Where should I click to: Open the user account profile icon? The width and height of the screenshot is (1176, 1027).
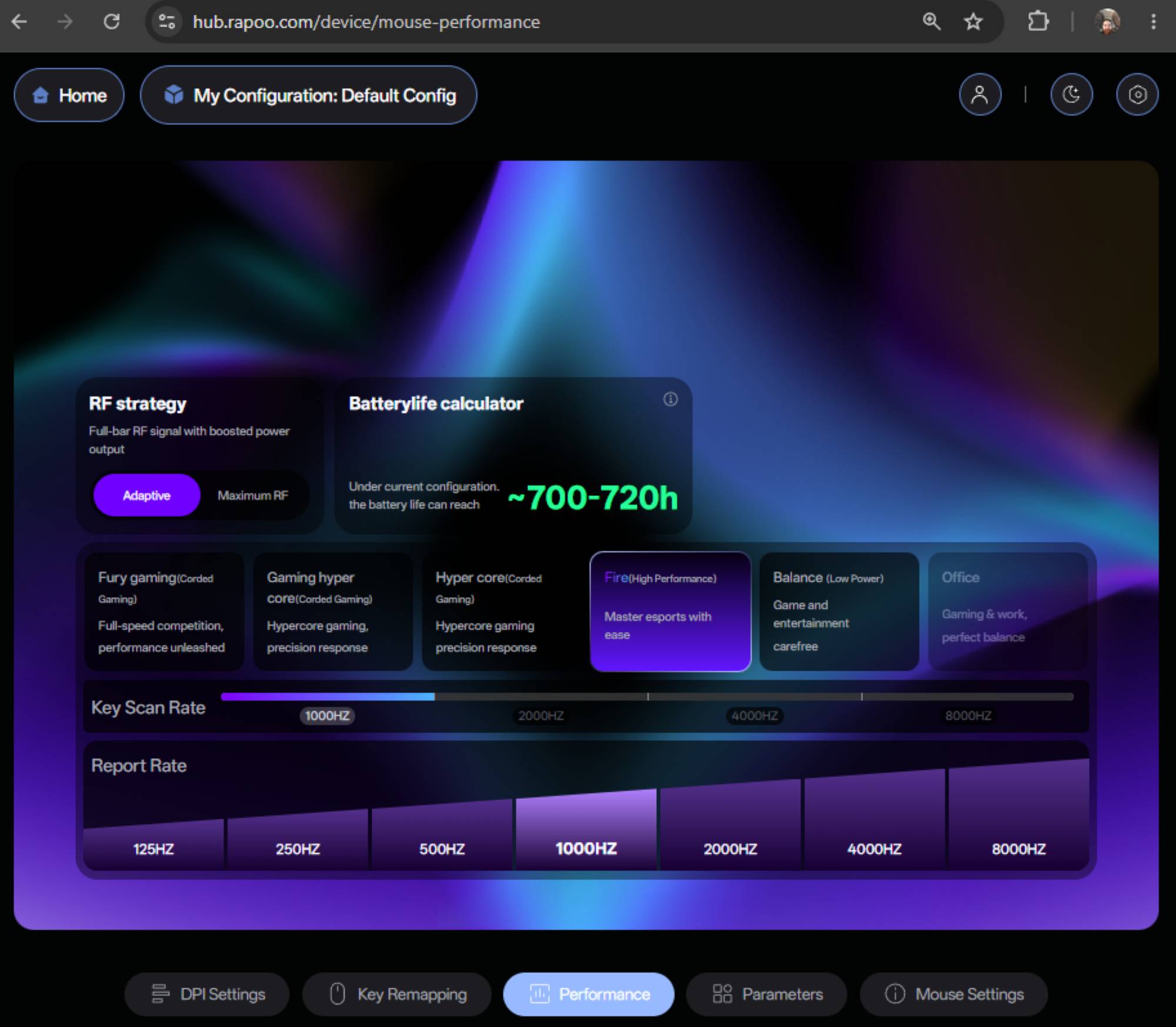tap(980, 95)
